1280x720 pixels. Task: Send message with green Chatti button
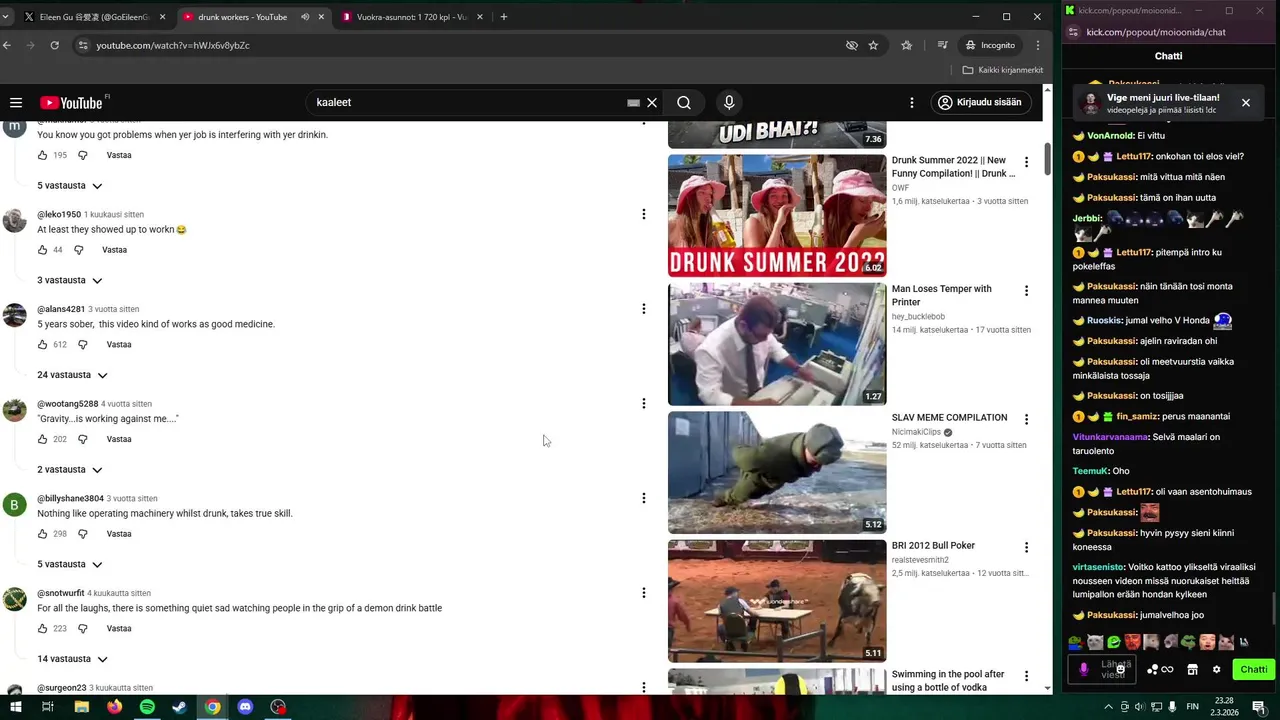pos(1254,669)
